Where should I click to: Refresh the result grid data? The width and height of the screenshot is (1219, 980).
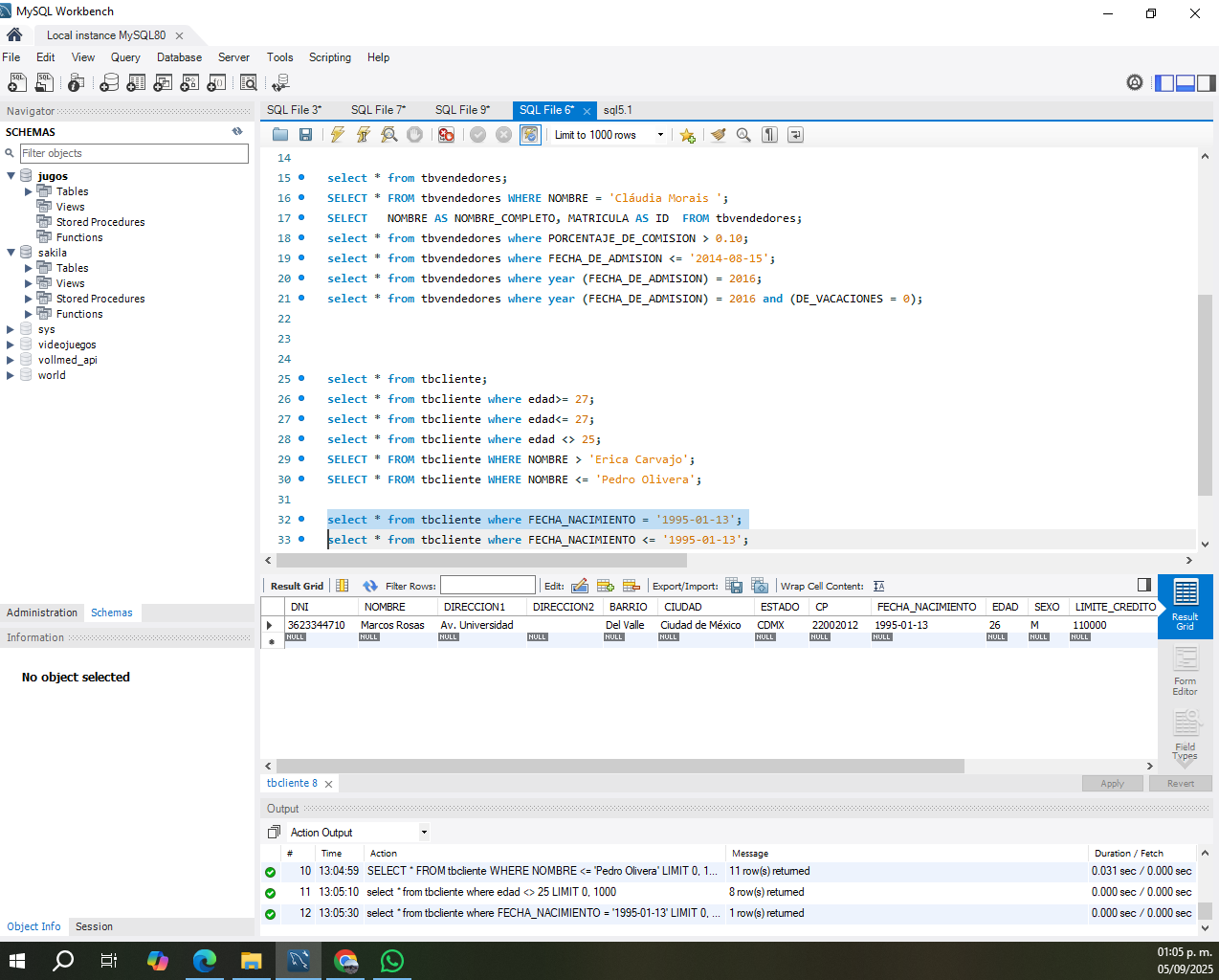[370, 586]
